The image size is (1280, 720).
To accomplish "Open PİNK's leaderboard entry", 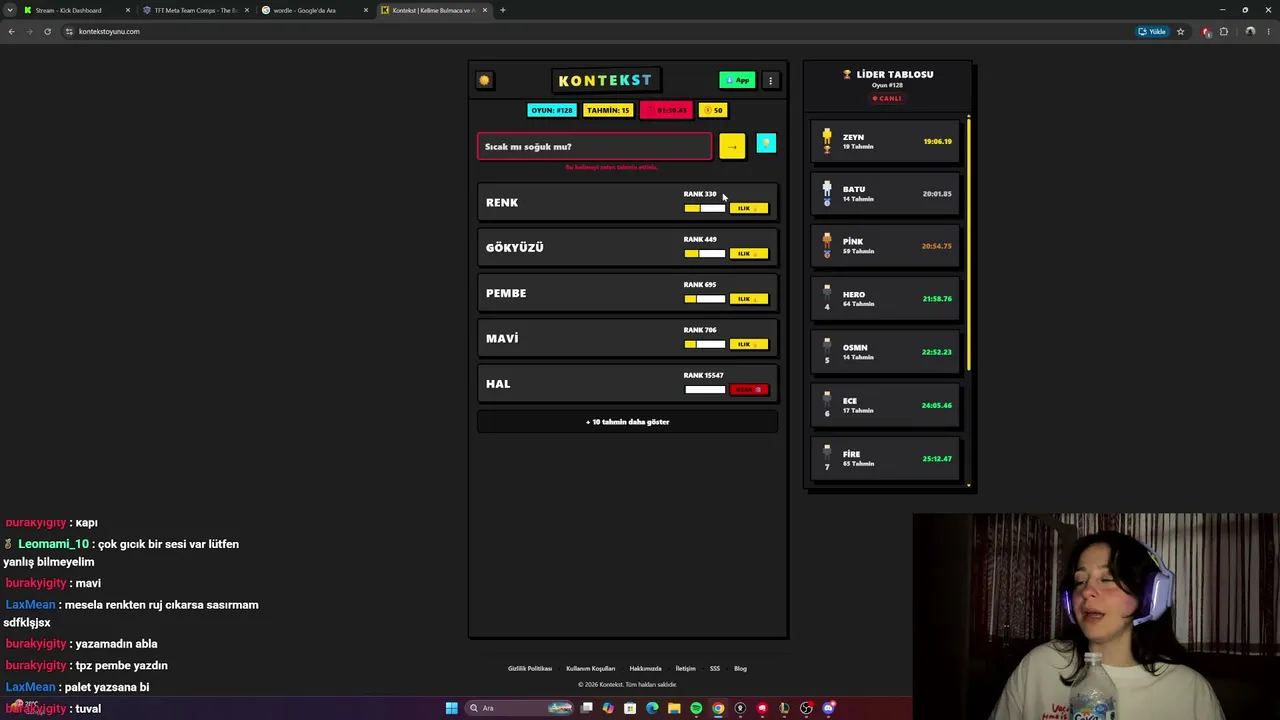I will (x=886, y=246).
